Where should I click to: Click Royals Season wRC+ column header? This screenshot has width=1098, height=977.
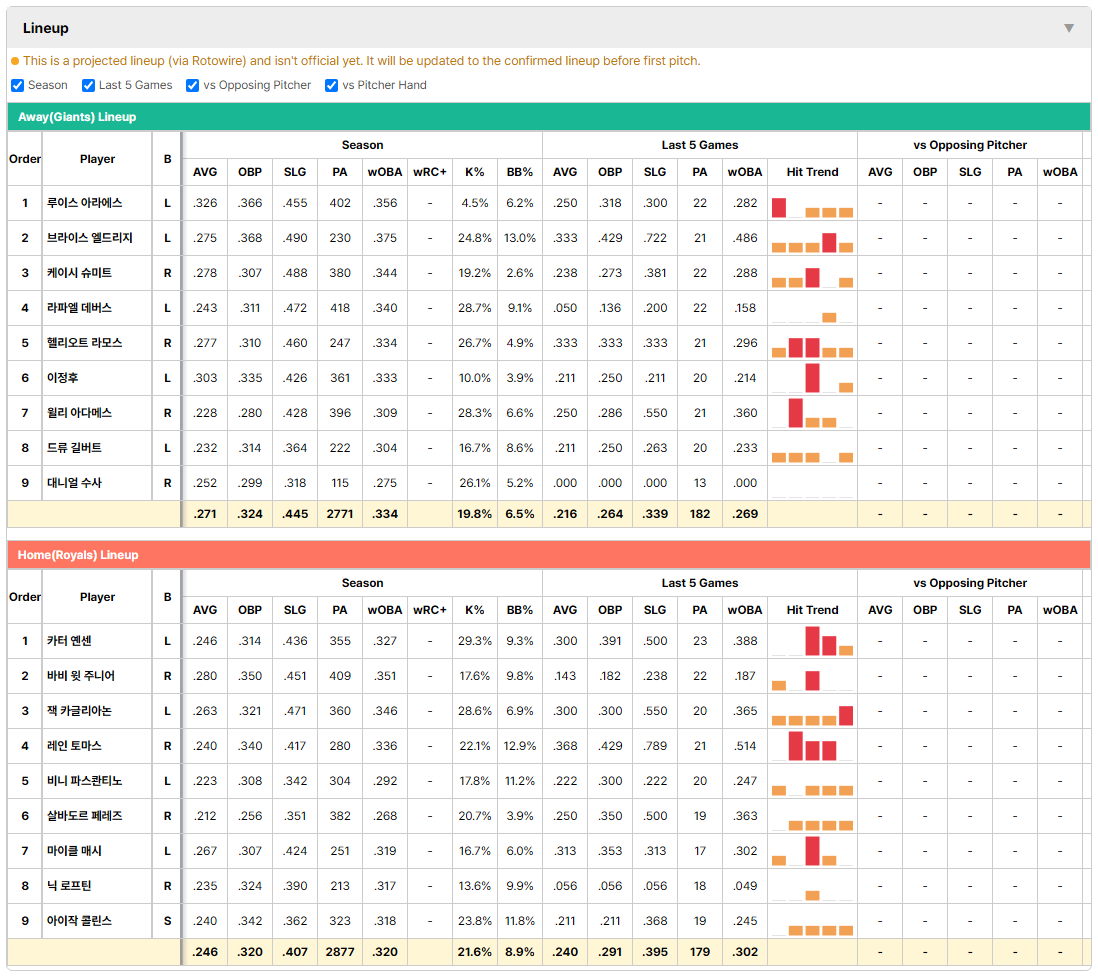(x=430, y=610)
